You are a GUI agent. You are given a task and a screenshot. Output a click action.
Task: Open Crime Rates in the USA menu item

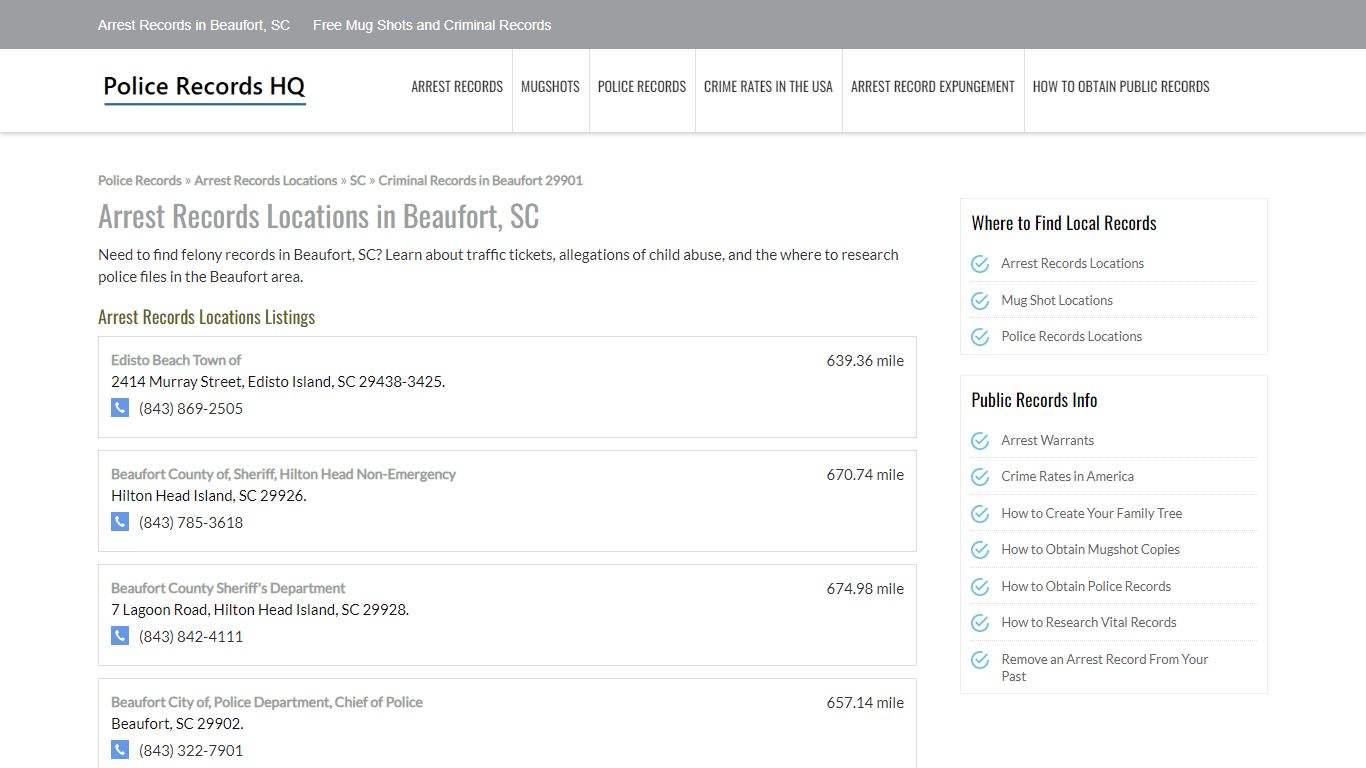coord(768,87)
